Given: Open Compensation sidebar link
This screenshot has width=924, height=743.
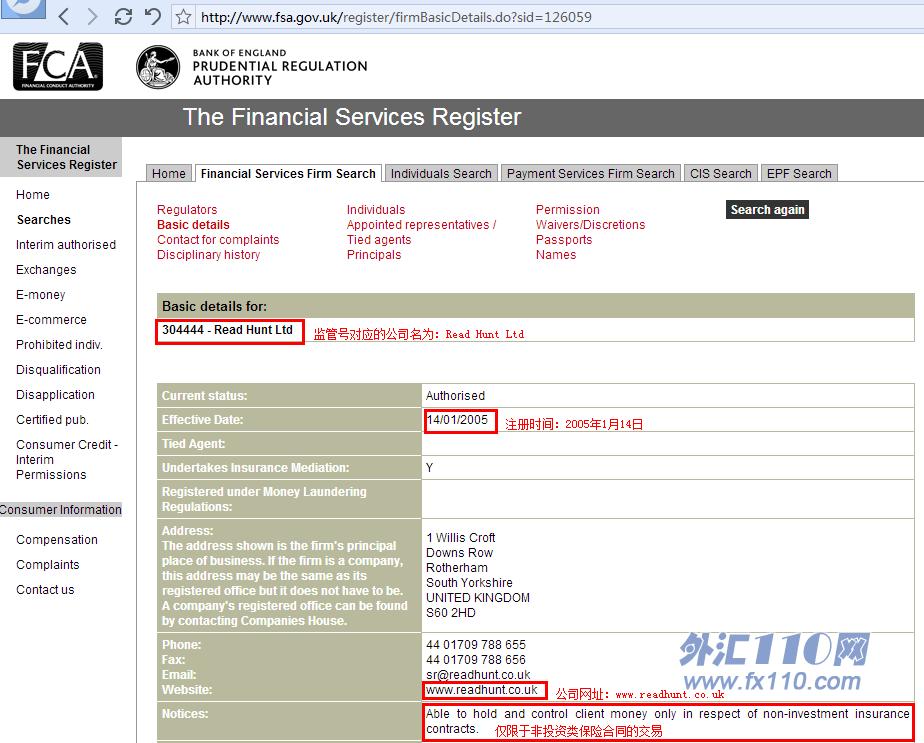Looking at the screenshot, I should point(57,540).
